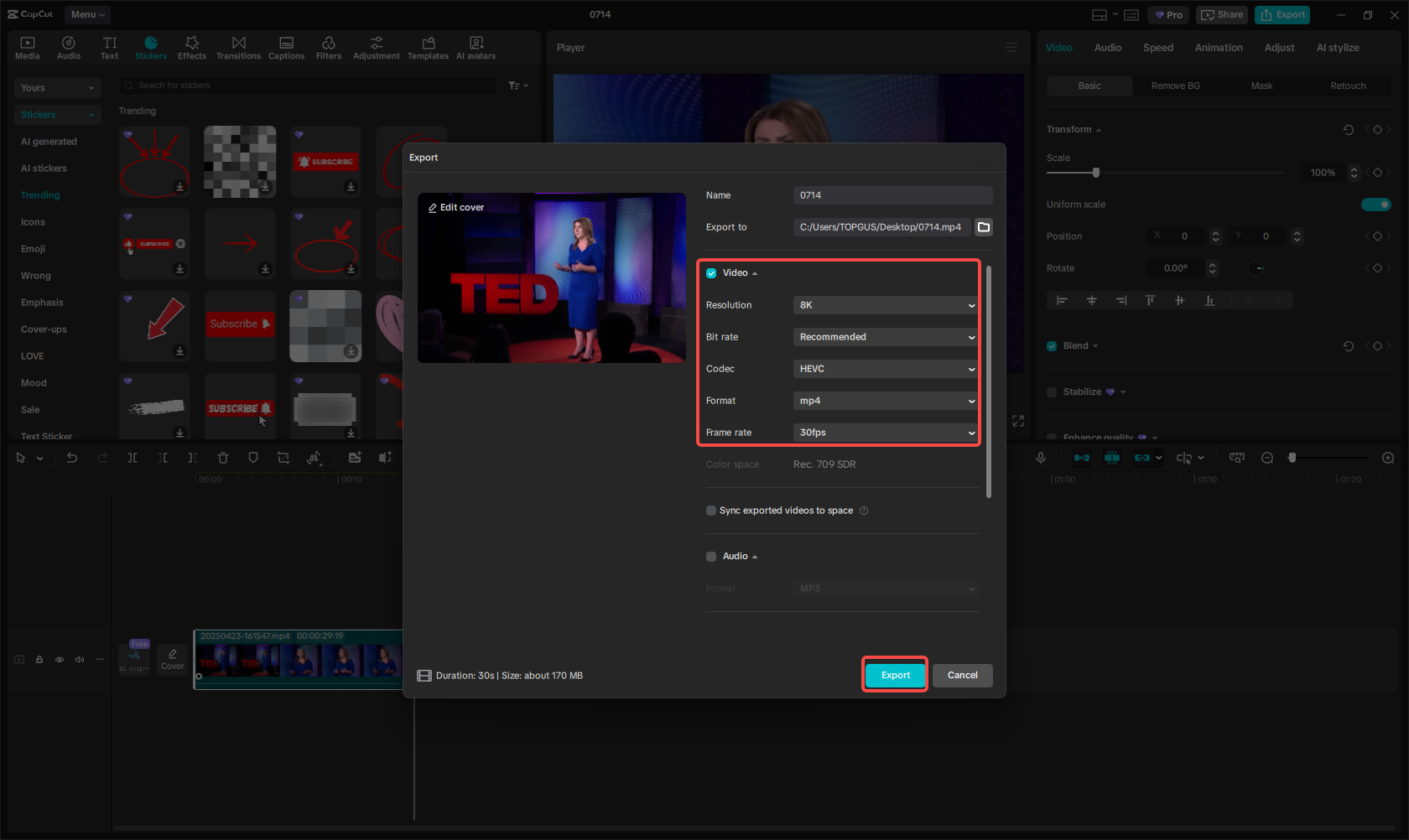1409x840 pixels.
Task: Toggle the Uniform scale switch
Action: (x=1376, y=204)
